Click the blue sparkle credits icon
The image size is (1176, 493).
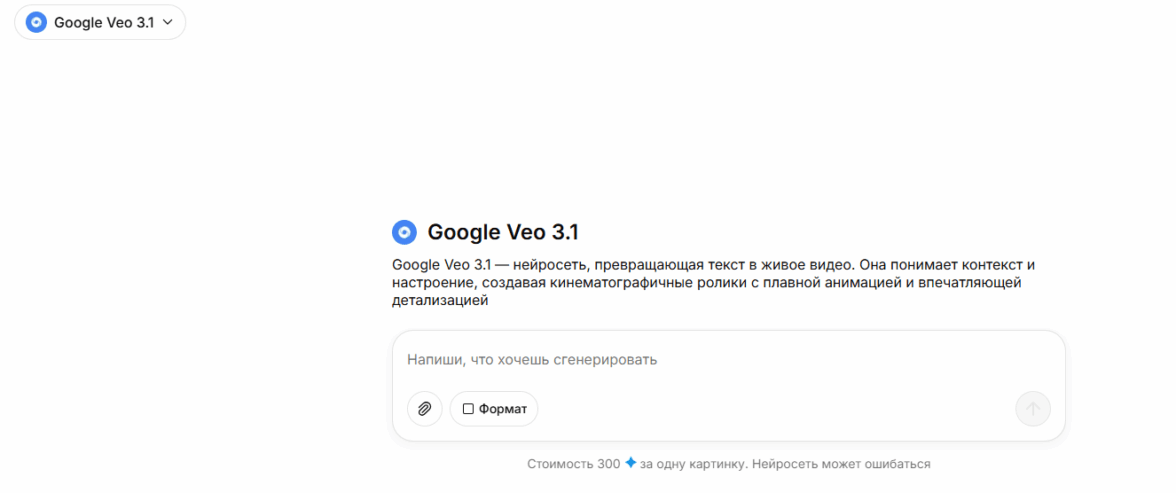pyautogui.click(x=630, y=463)
